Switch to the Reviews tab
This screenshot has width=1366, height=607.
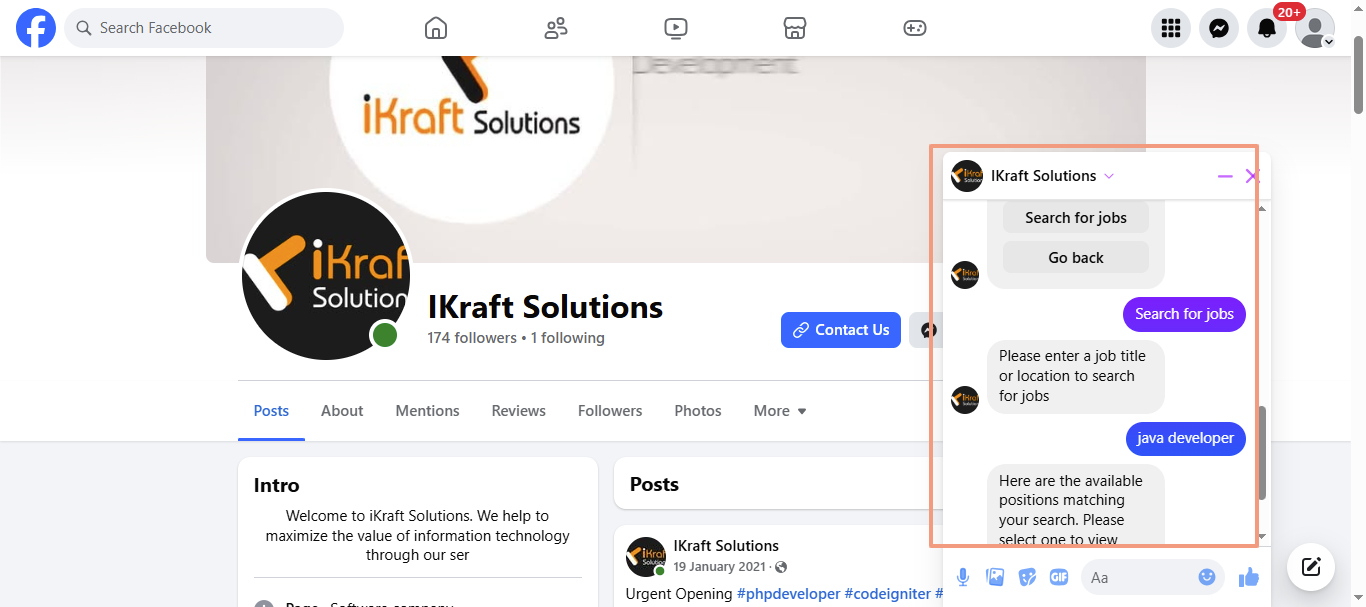pyautogui.click(x=519, y=411)
